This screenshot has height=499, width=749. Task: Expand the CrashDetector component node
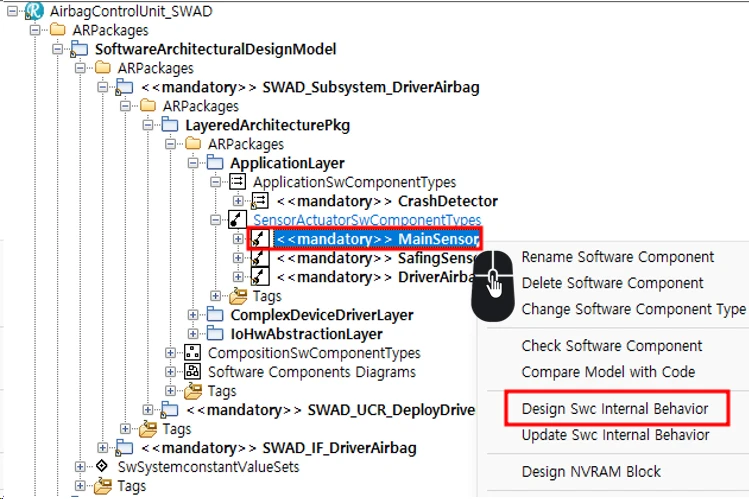pyautogui.click(x=238, y=201)
